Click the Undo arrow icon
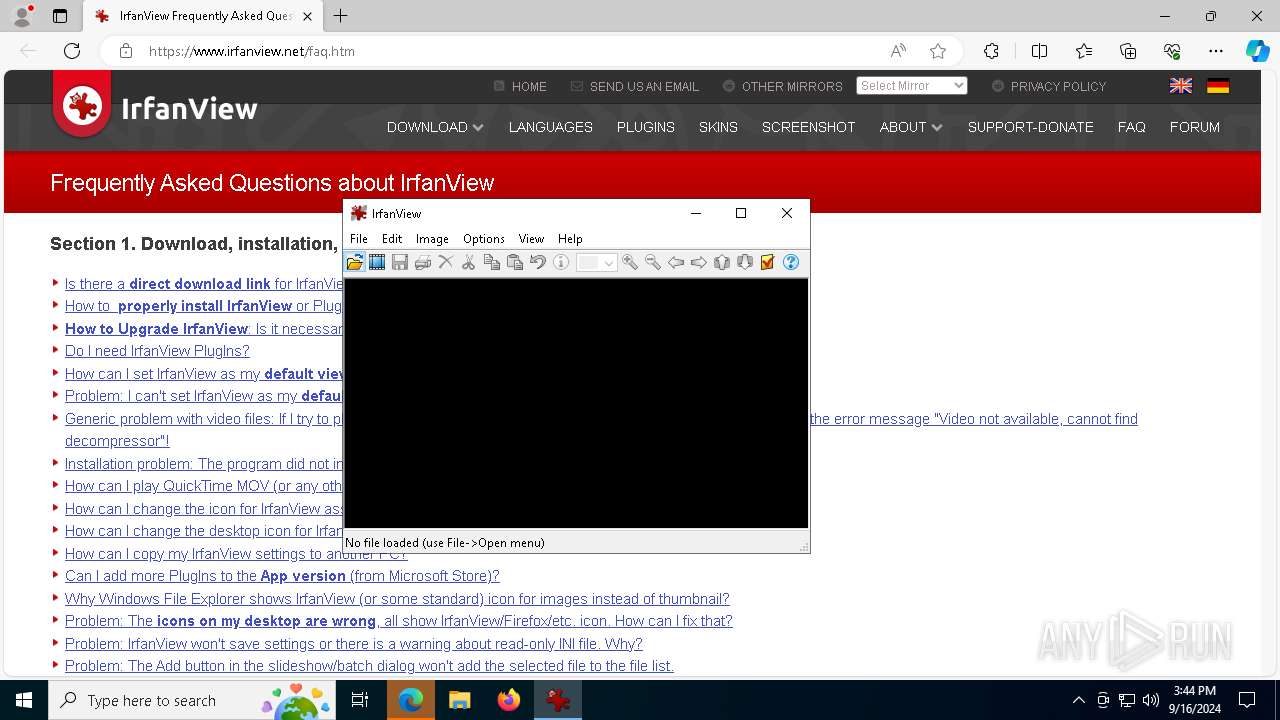 coord(538,262)
